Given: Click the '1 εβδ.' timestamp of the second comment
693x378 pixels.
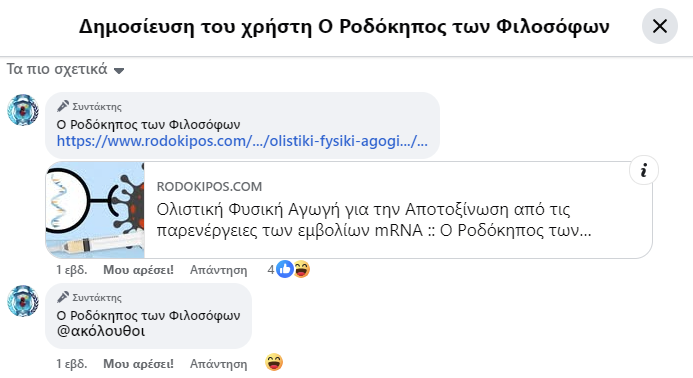Looking at the screenshot, I should point(72,363).
